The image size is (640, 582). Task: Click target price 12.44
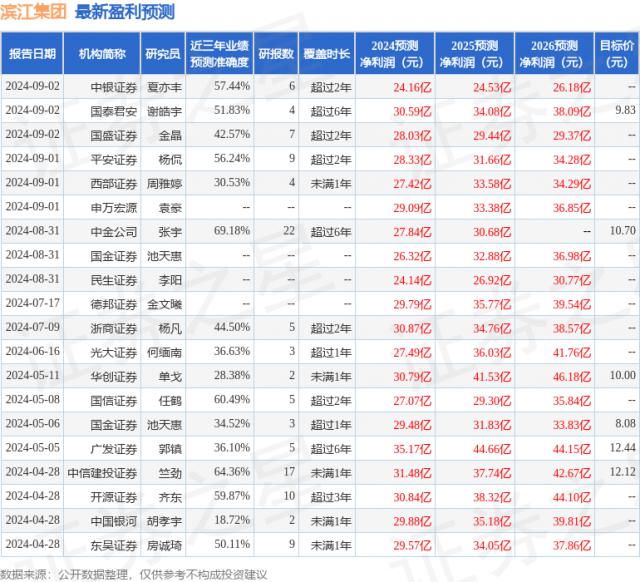pos(623,447)
